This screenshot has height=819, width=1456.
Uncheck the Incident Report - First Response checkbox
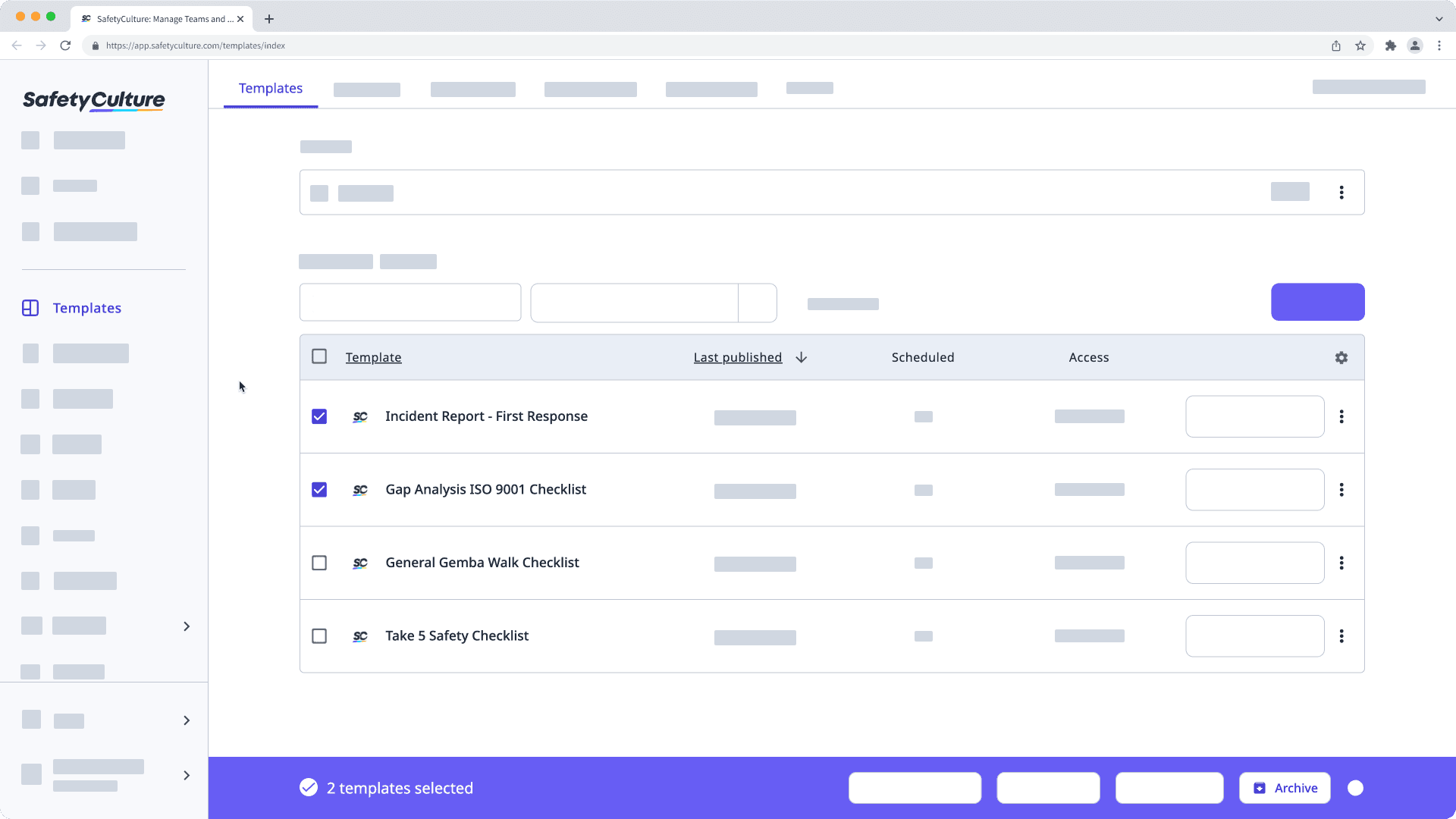[319, 416]
